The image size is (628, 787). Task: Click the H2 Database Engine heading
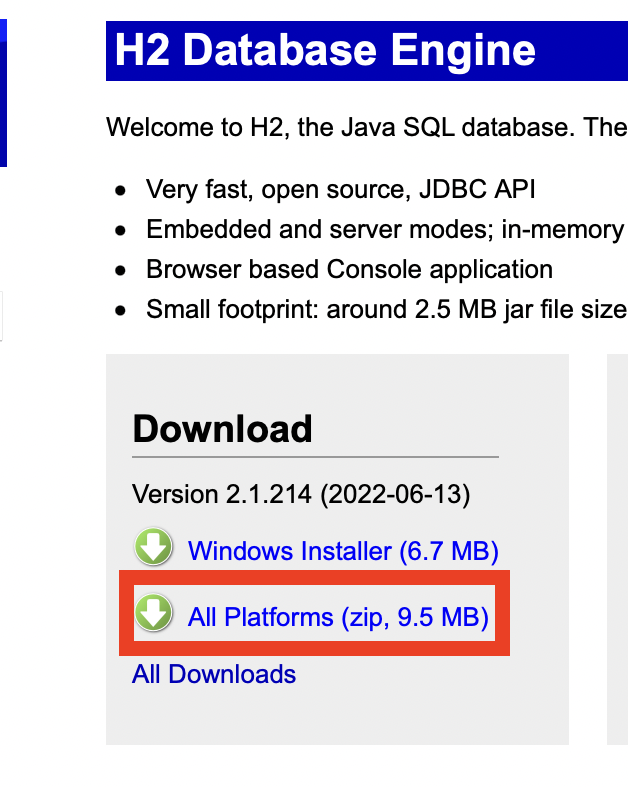coord(325,50)
